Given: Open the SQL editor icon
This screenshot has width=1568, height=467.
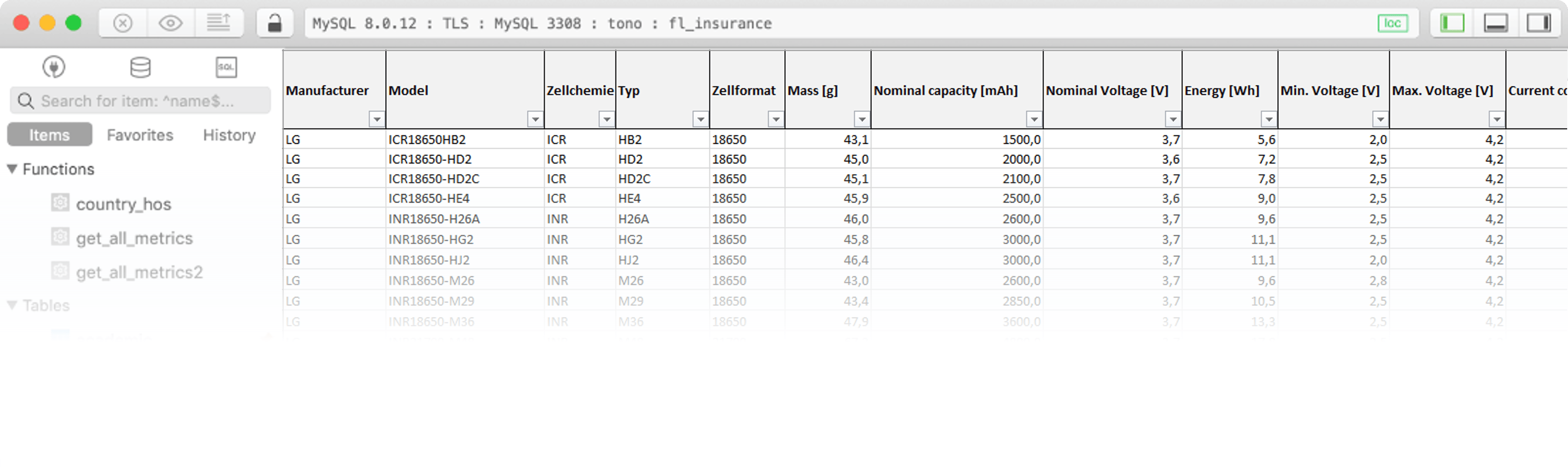Looking at the screenshot, I should coord(226,67).
